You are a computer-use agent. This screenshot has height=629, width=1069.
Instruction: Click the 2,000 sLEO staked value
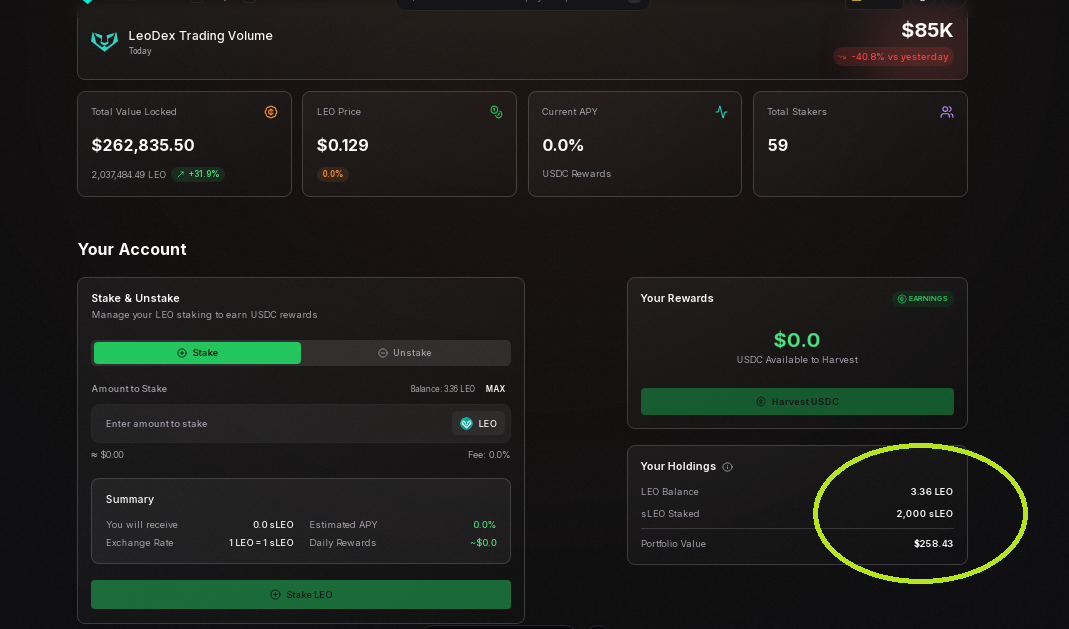click(x=924, y=514)
